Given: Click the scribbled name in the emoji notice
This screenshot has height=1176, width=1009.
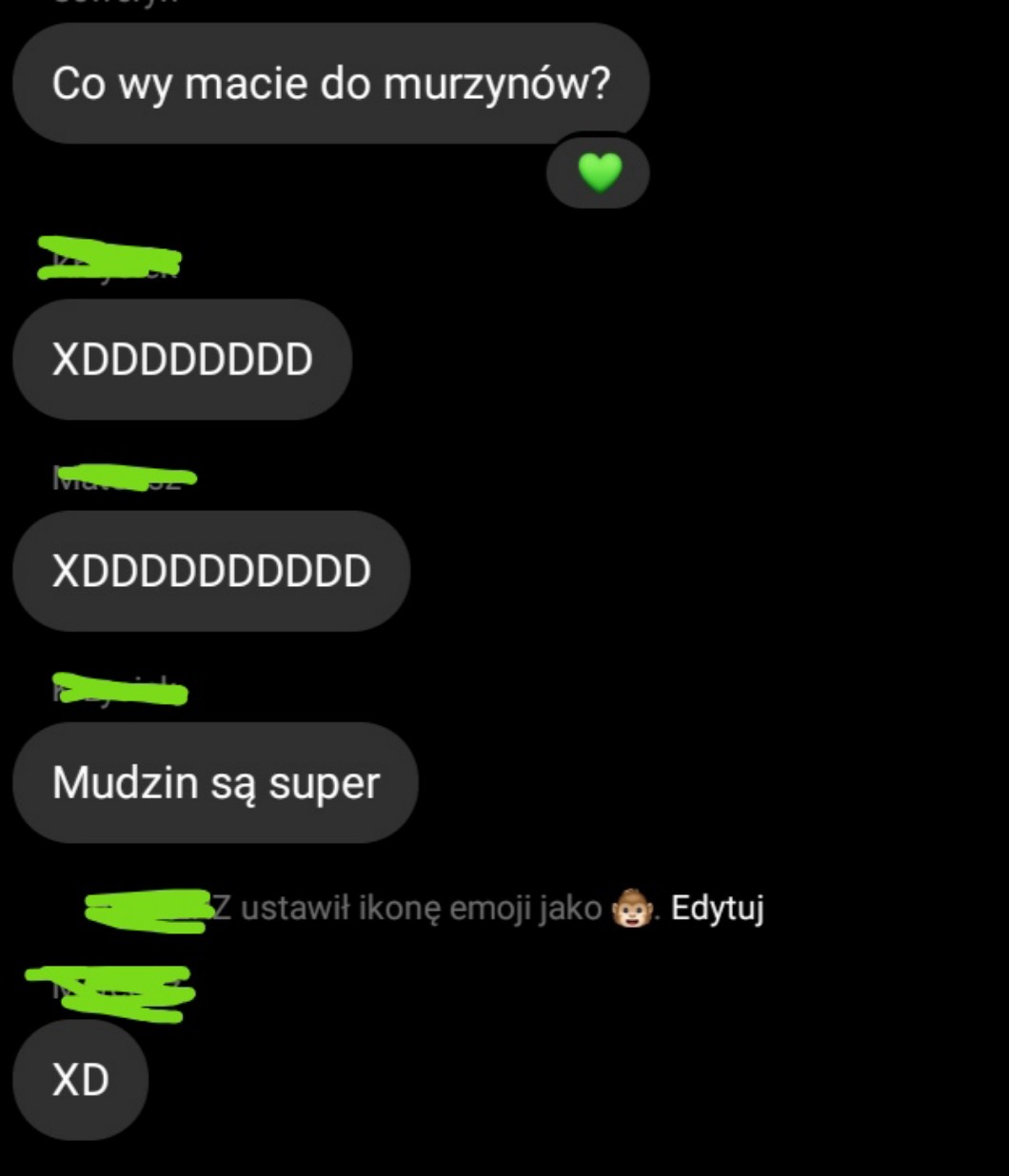Looking at the screenshot, I should tap(148, 911).
